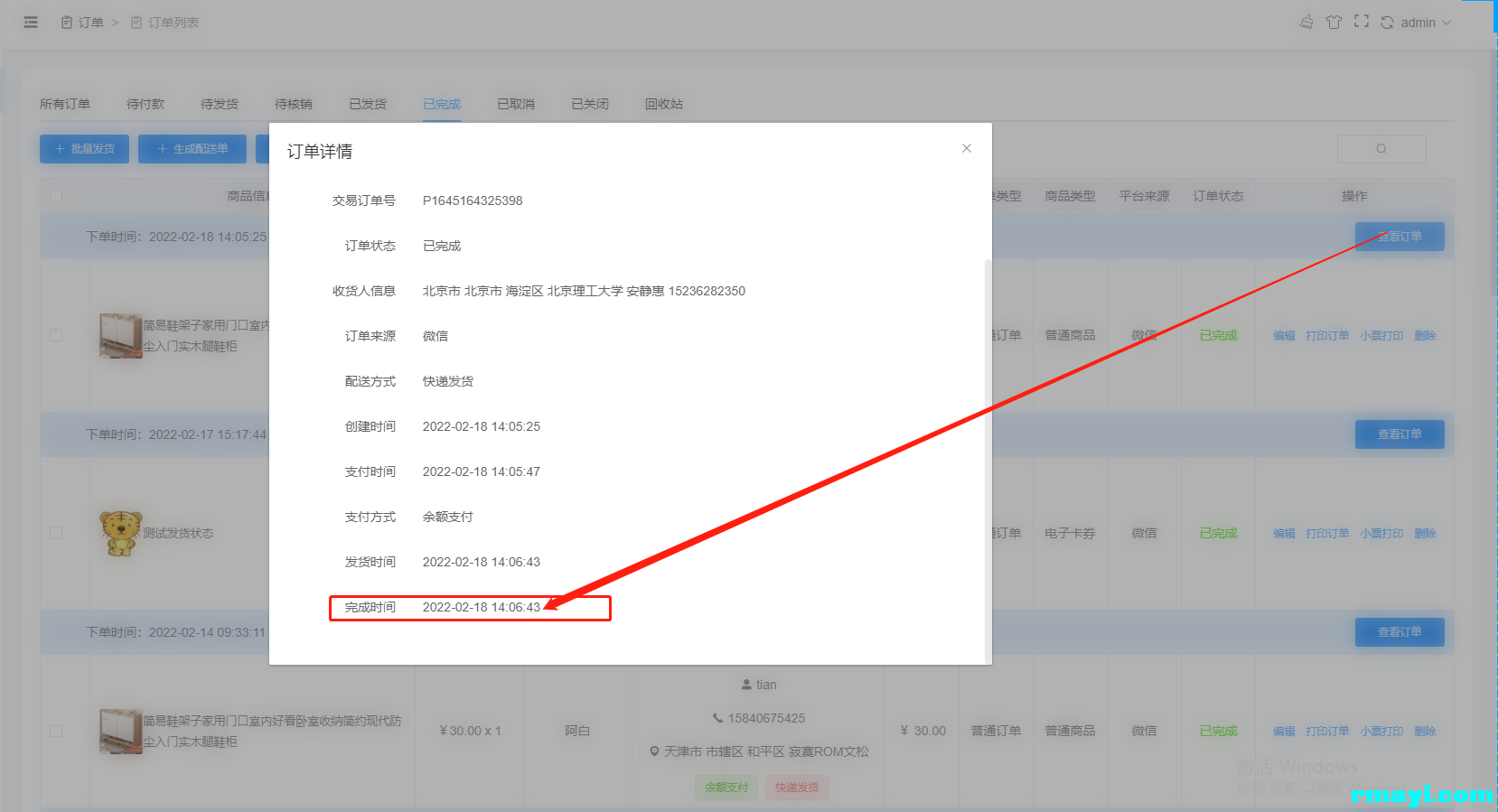This screenshot has width=1498, height=812.
Task: Click phone number 15840675425
Action: 766,718
